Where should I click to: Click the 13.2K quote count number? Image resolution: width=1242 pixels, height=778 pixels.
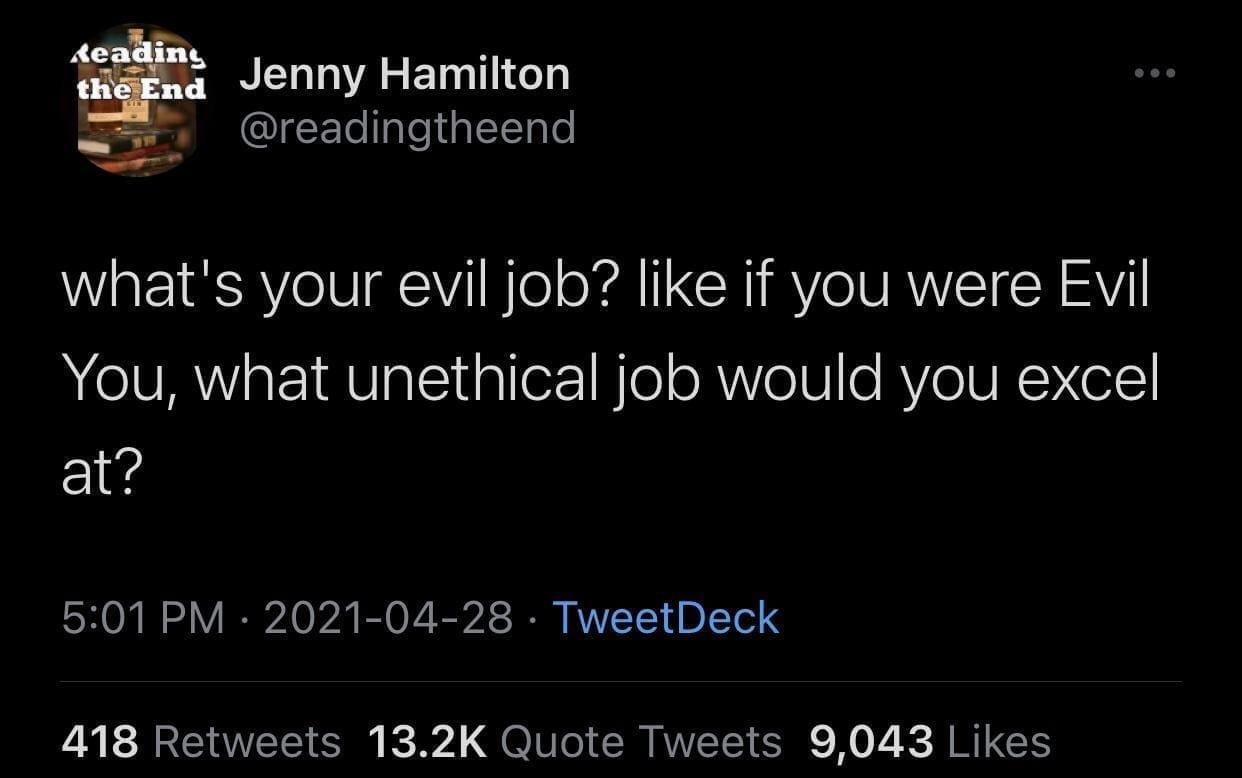pos(427,742)
